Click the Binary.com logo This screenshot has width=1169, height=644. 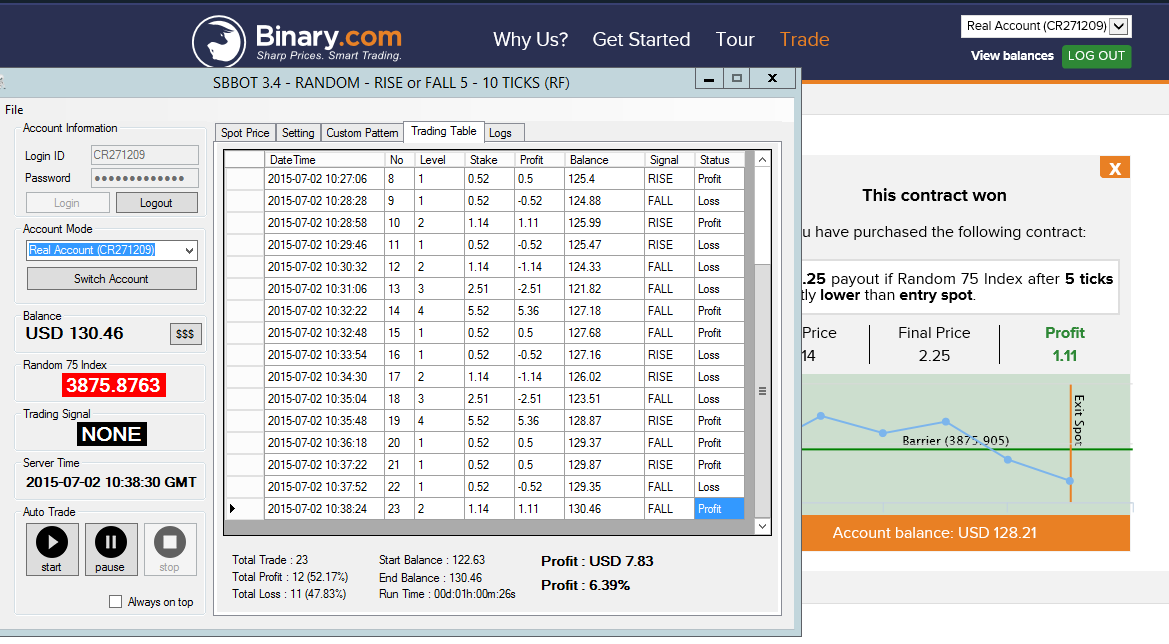pyautogui.click(x=297, y=41)
